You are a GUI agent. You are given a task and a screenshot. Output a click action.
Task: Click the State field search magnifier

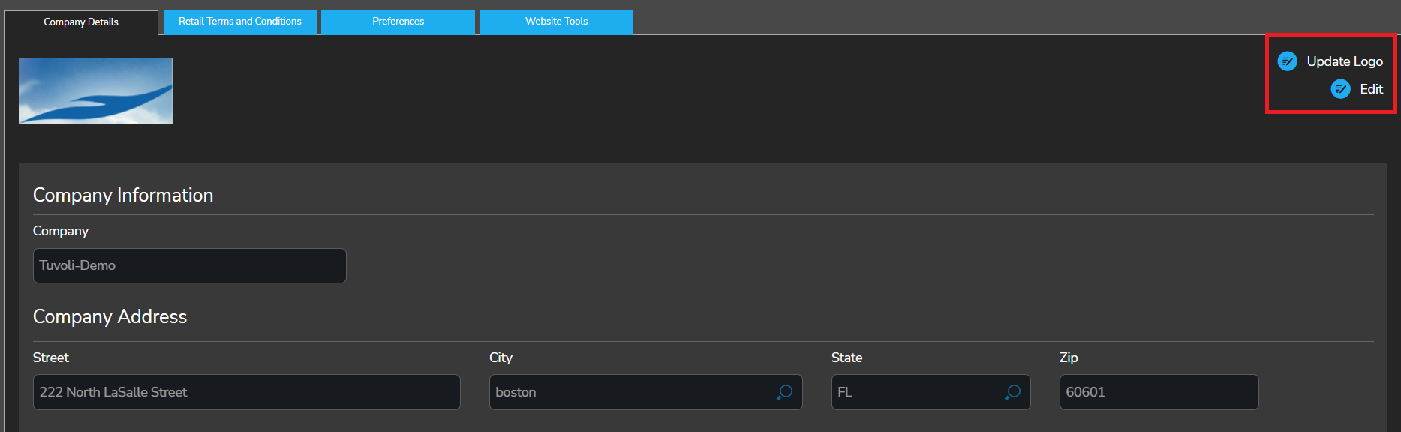point(1013,392)
